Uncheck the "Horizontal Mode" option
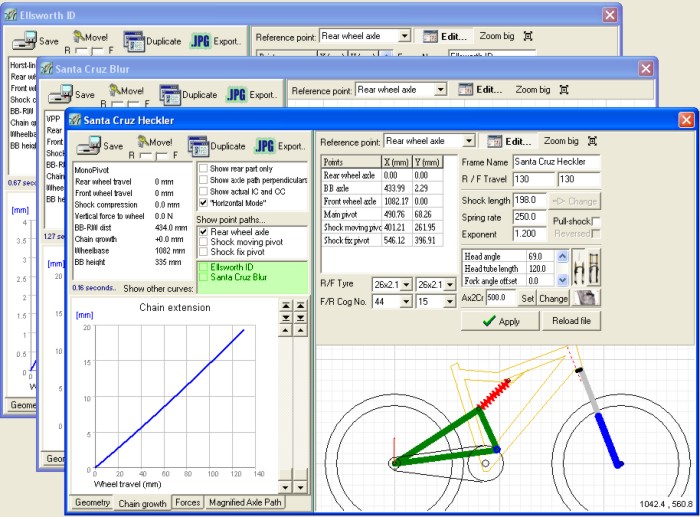 204,204
